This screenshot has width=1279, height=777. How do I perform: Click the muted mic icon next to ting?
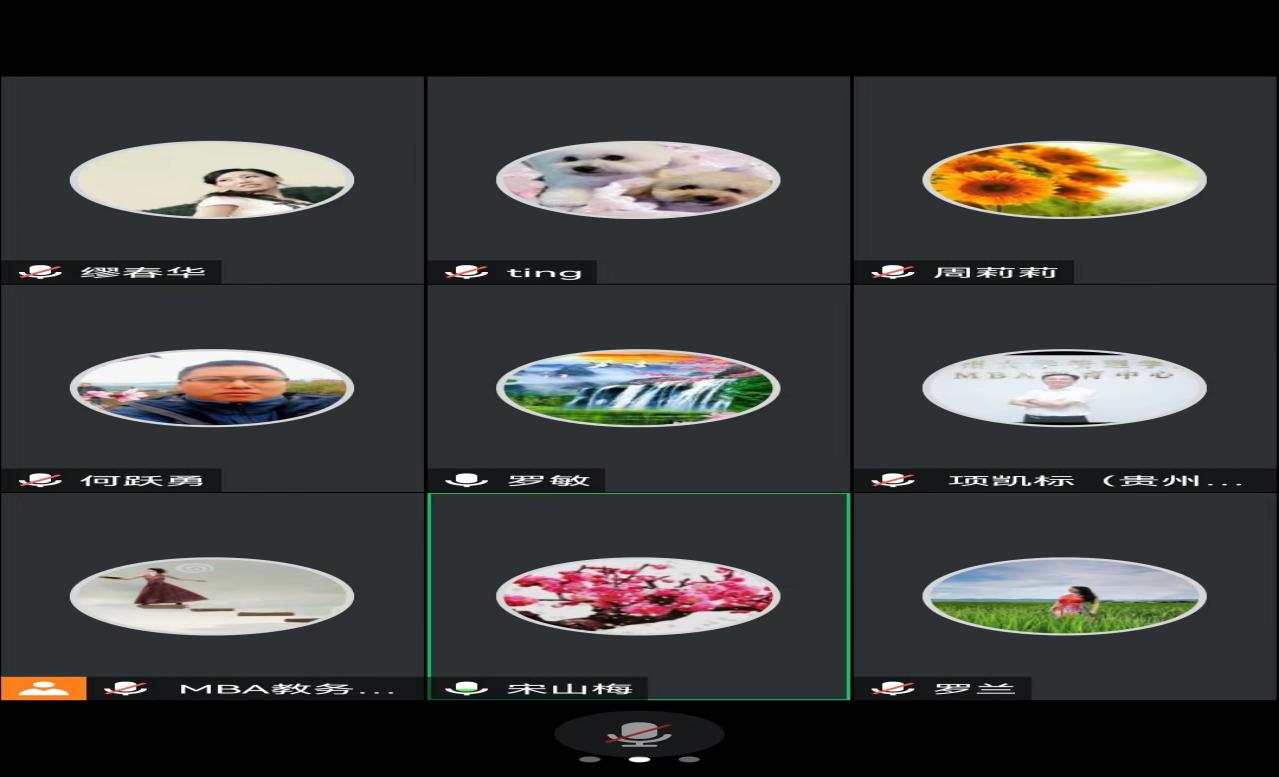coord(466,272)
